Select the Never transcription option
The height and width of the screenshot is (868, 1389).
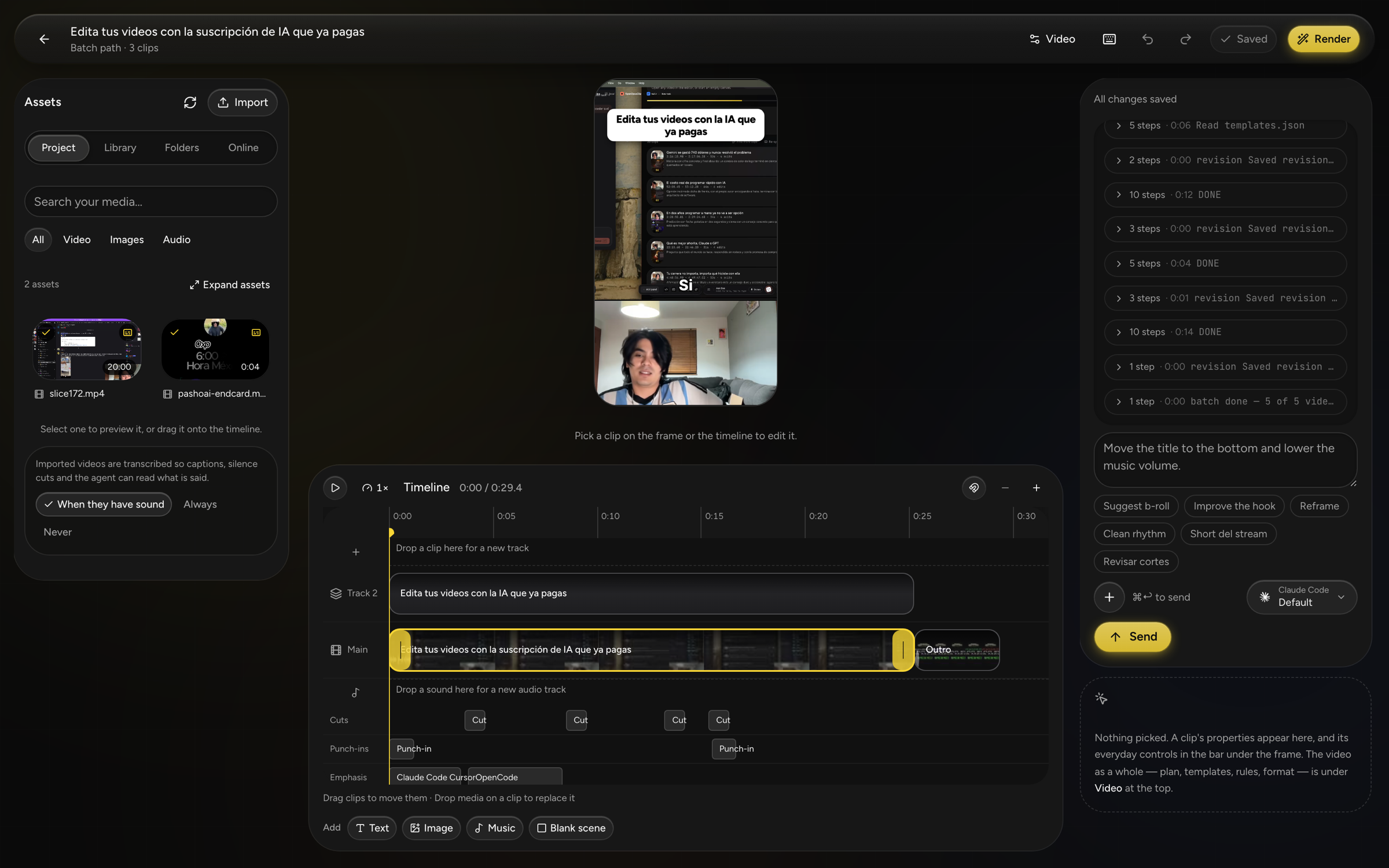pyautogui.click(x=57, y=532)
